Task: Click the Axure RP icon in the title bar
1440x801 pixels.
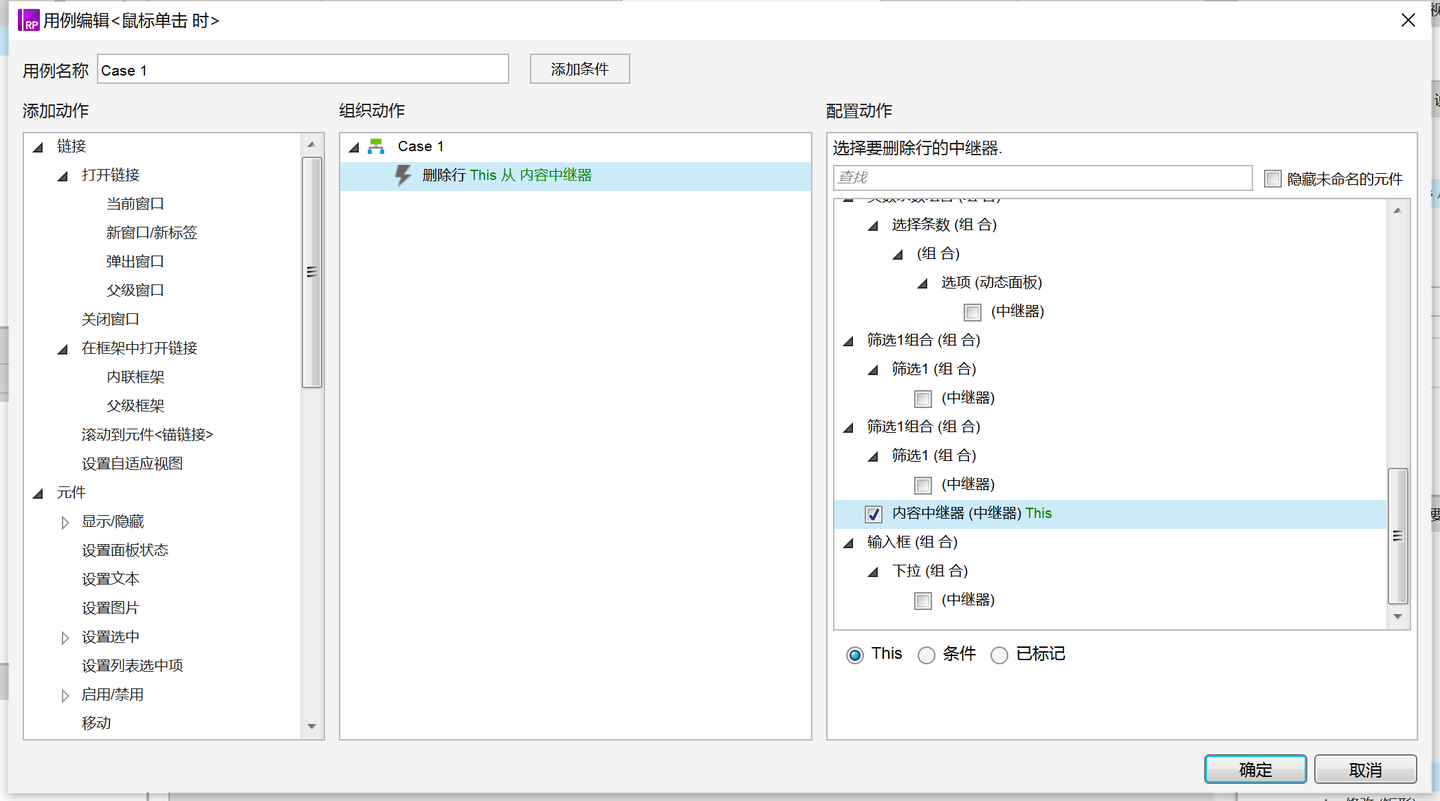Action: click(29, 20)
